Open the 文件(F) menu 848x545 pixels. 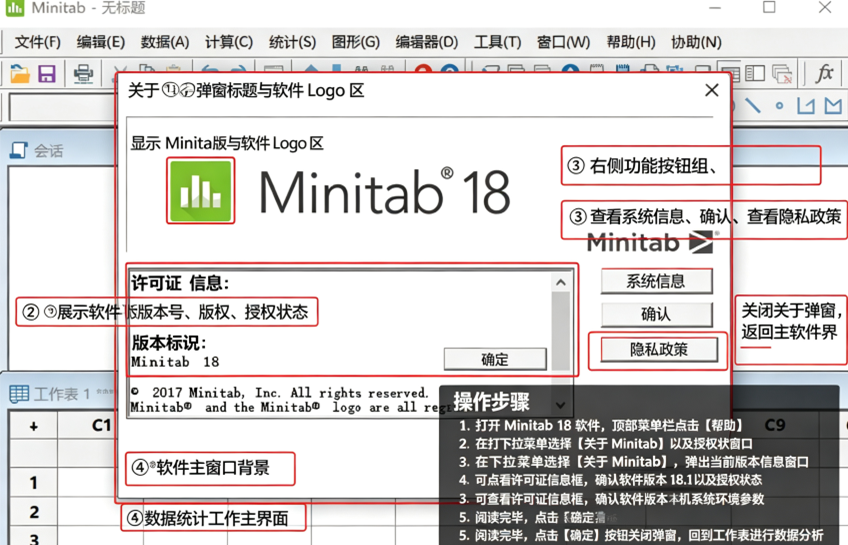click(37, 42)
